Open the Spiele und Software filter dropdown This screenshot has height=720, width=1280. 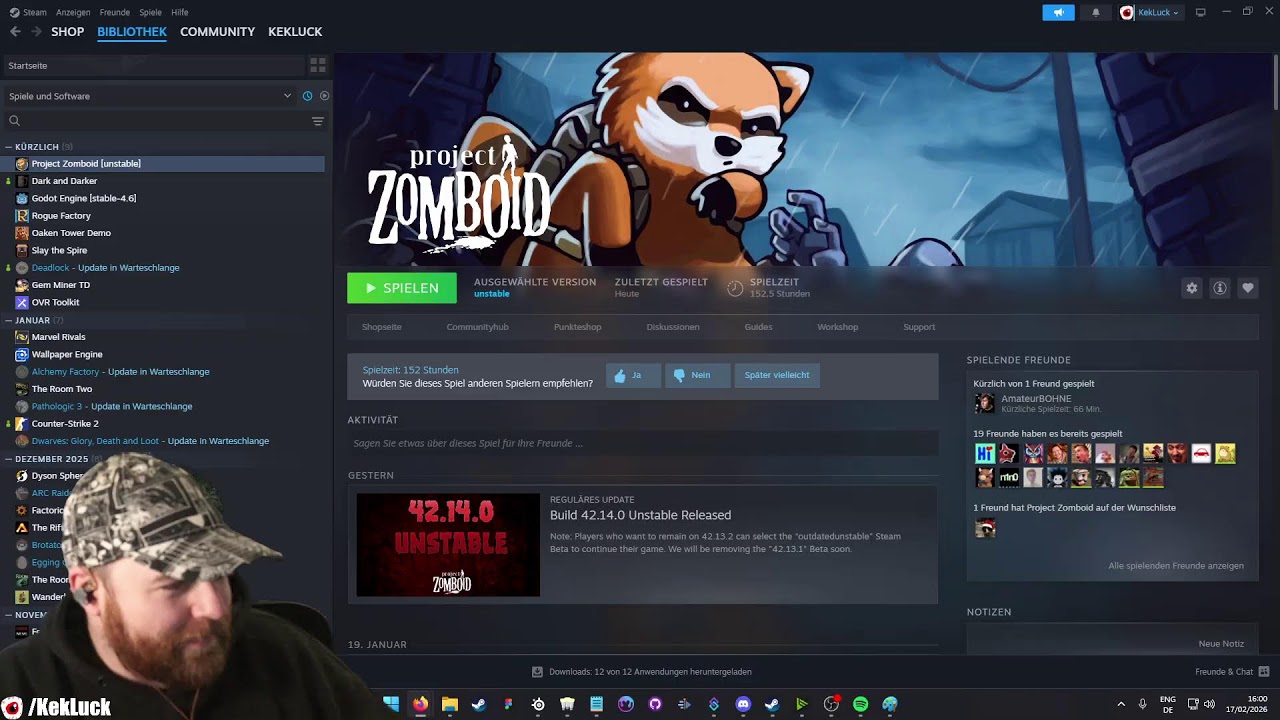tap(150, 96)
